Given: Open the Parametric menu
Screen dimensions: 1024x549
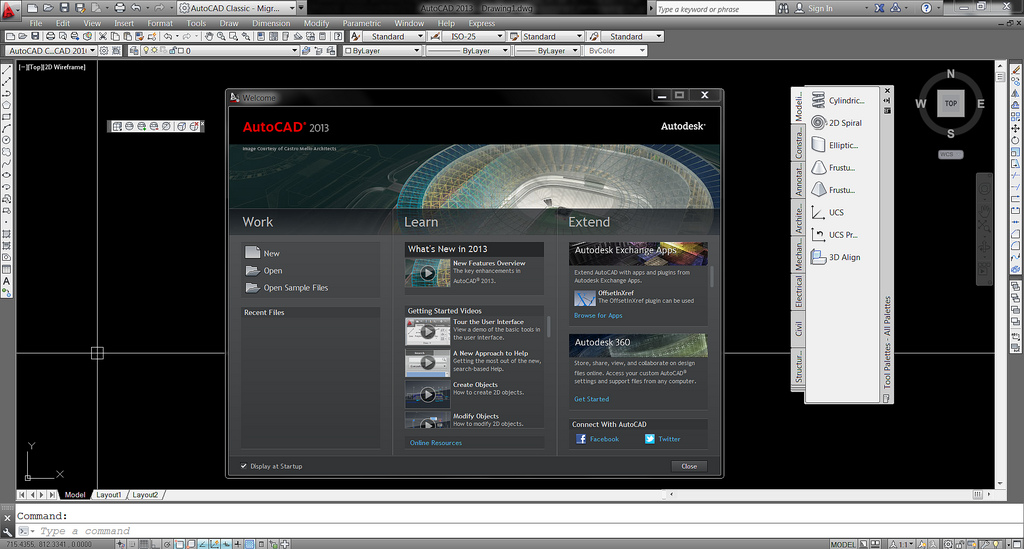Looking at the screenshot, I should 361,23.
